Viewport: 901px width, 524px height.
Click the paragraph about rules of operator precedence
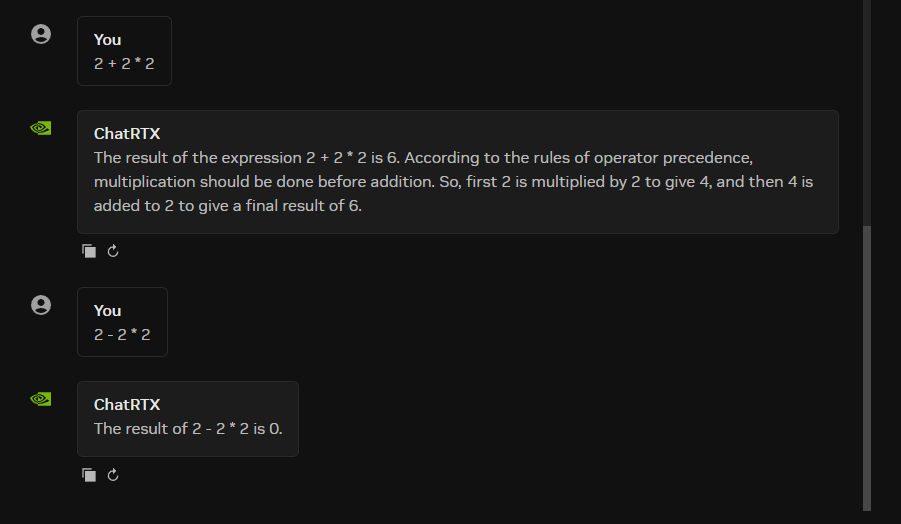click(x=453, y=182)
